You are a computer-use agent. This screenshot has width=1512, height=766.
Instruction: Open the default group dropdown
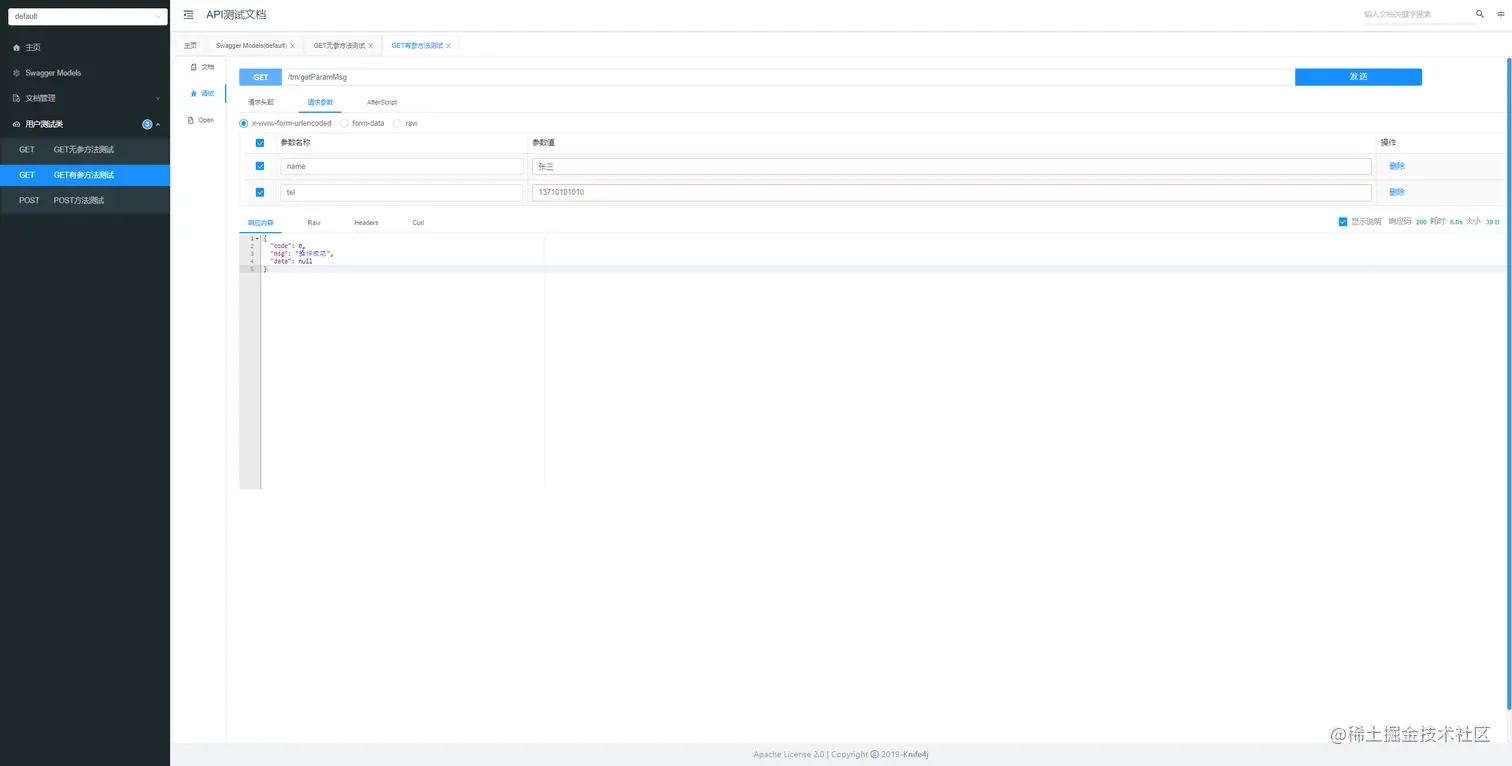pos(88,16)
